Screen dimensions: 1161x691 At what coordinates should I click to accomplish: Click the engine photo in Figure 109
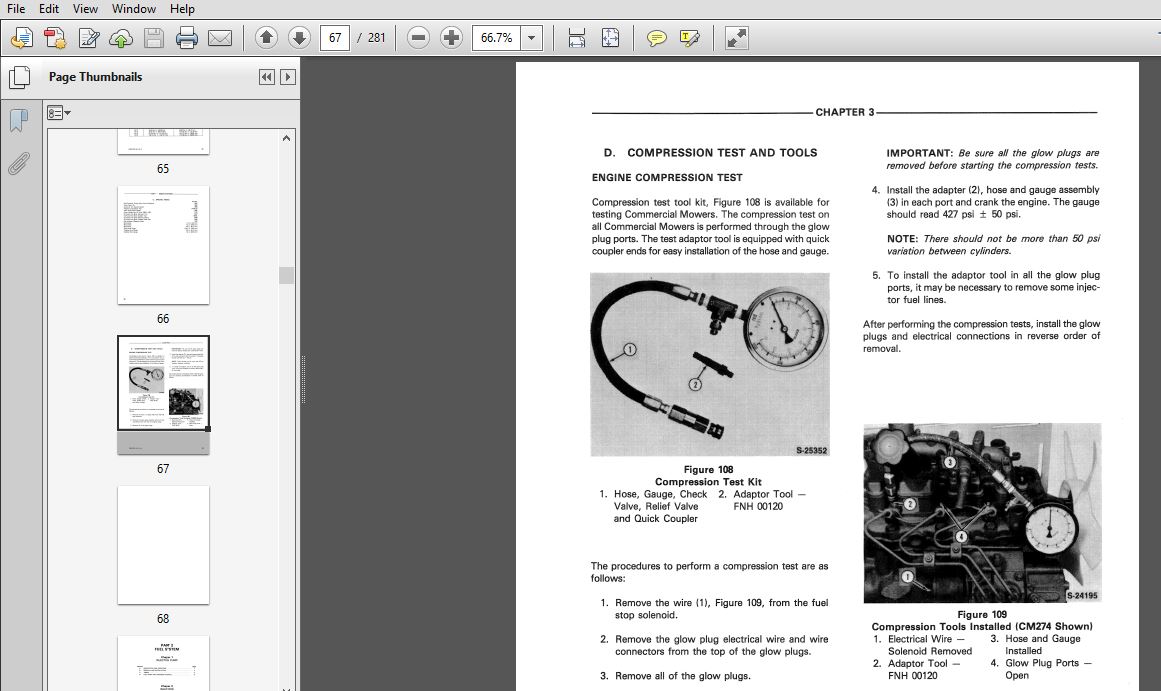pos(982,513)
